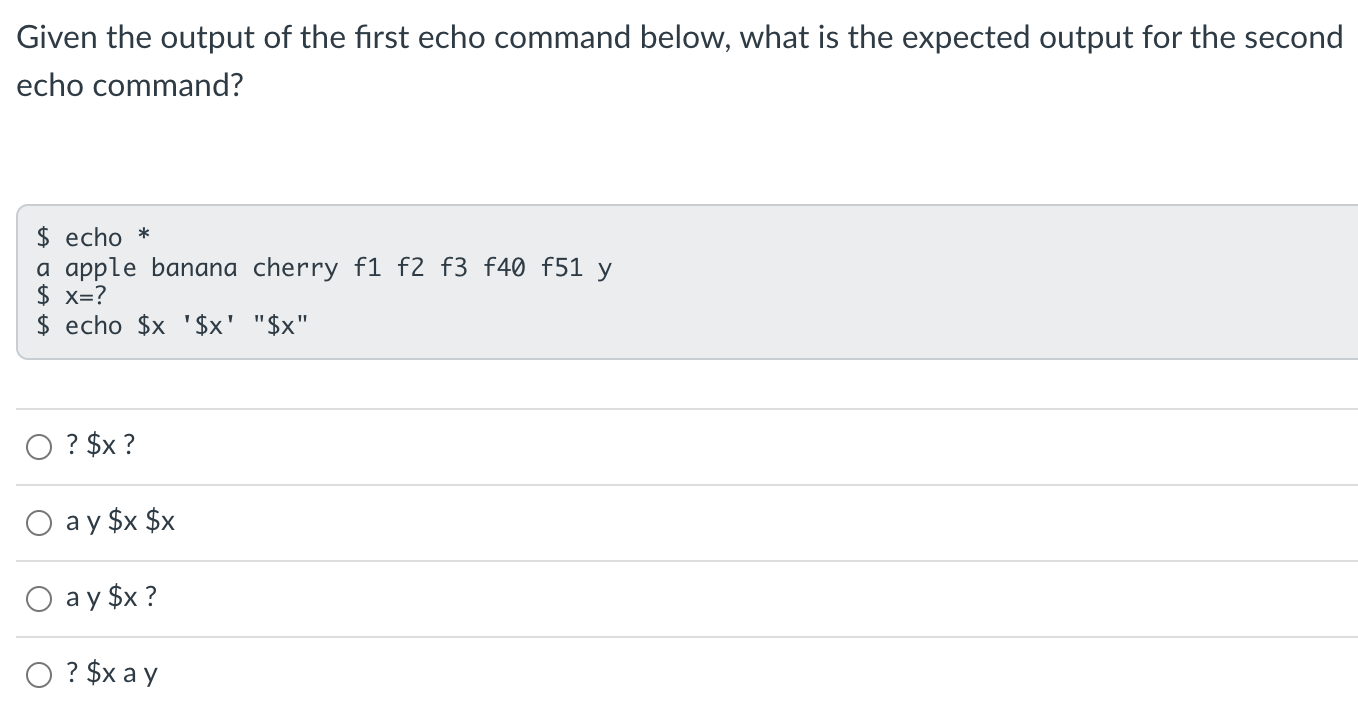Viewport: 1358px width, 706px height.
Task: Click the code block showing echo commands
Action: point(400,282)
